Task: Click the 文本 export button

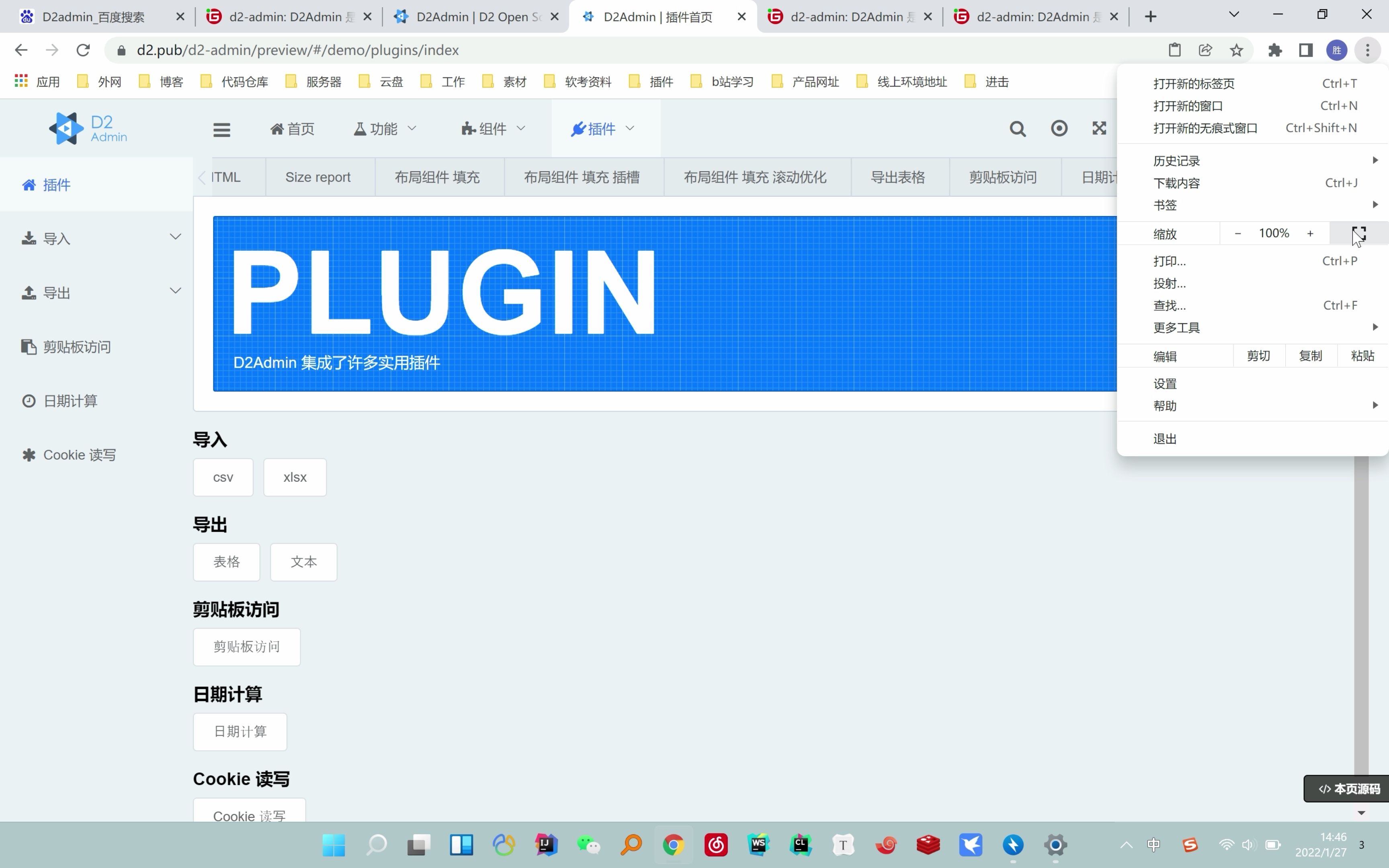Action: pyautogui.click(x=303, y=562)
